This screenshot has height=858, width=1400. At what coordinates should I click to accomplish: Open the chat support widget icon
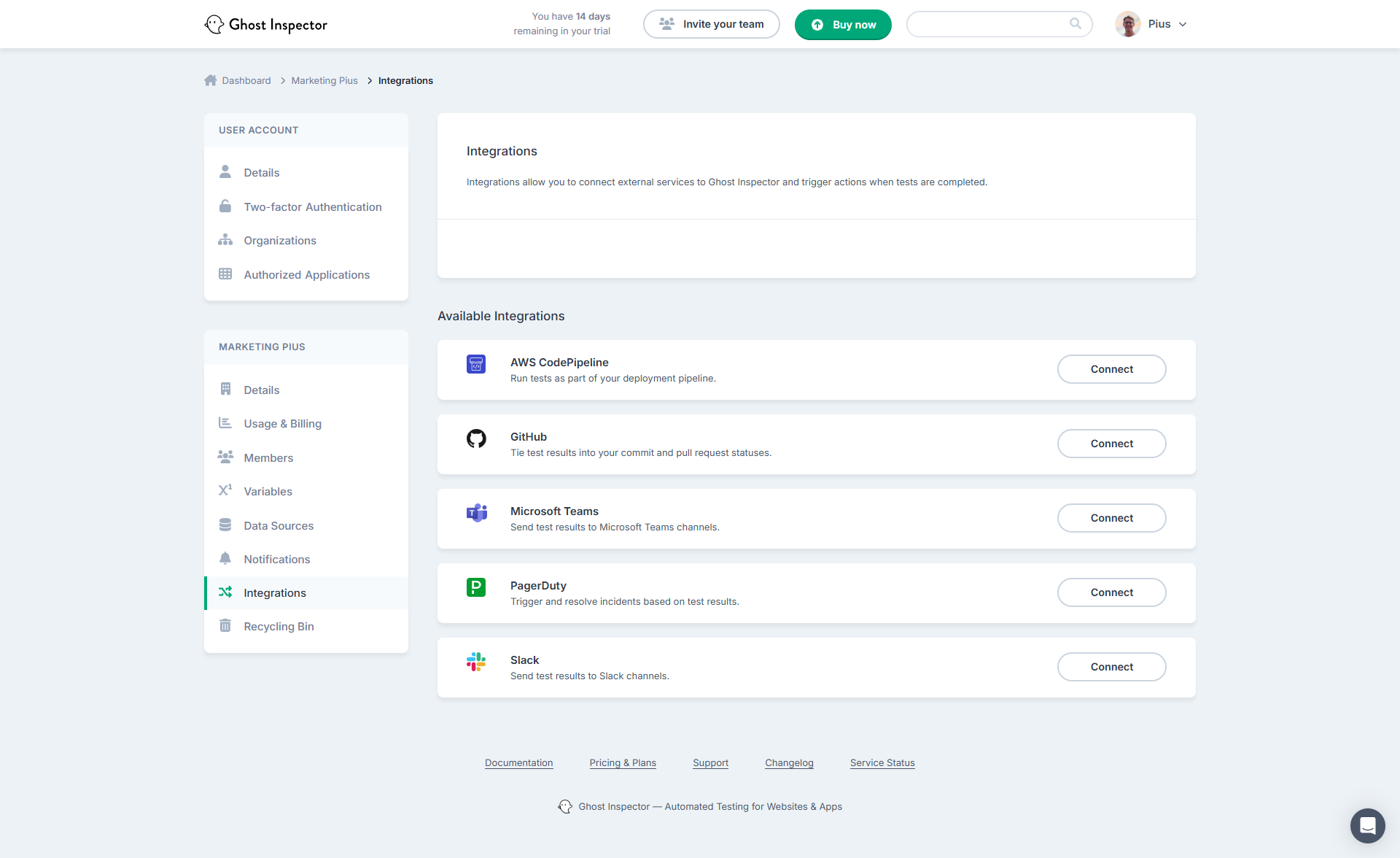pos(1367,826)
